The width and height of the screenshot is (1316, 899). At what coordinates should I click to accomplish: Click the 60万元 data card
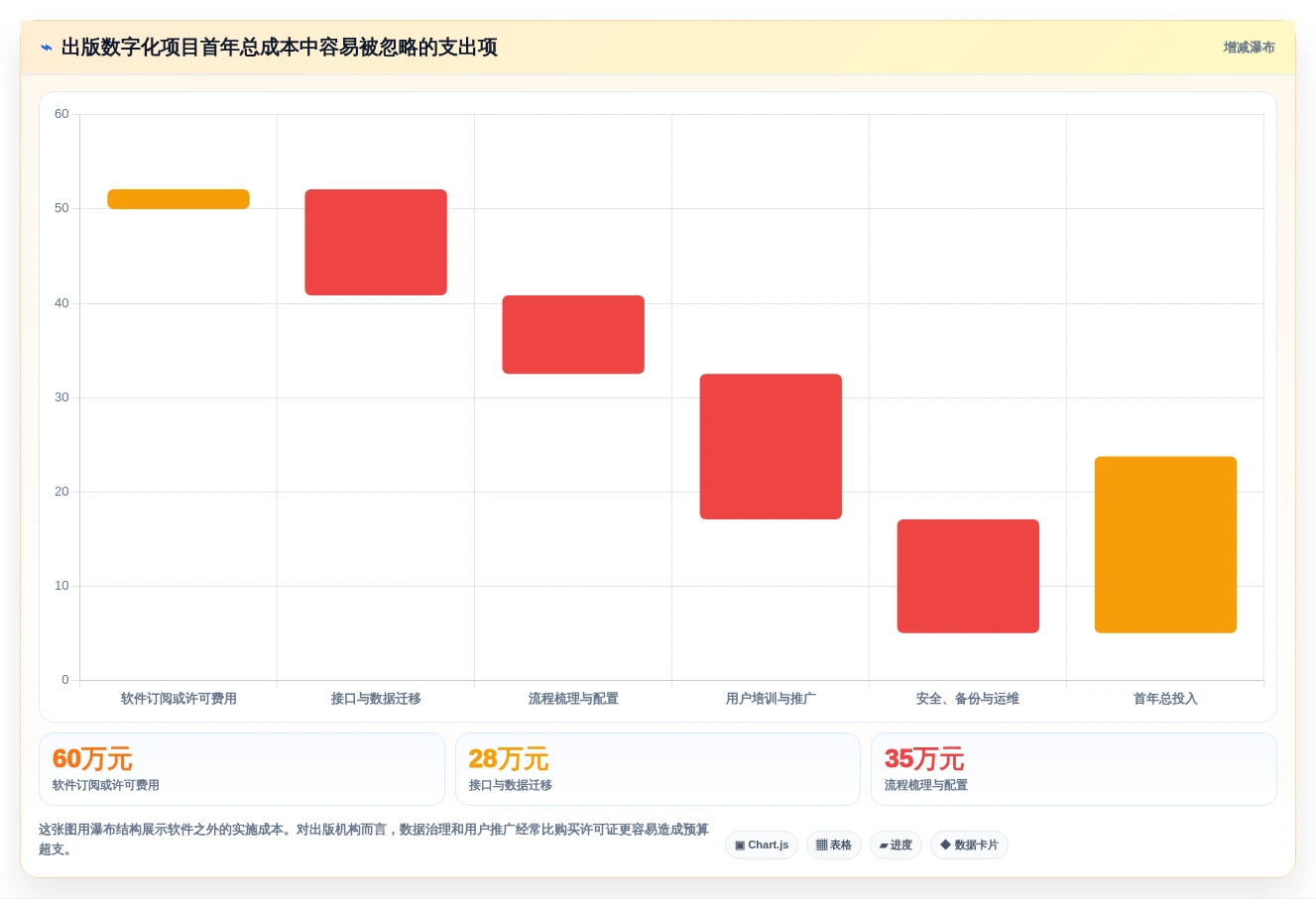(x=242, y=769)
